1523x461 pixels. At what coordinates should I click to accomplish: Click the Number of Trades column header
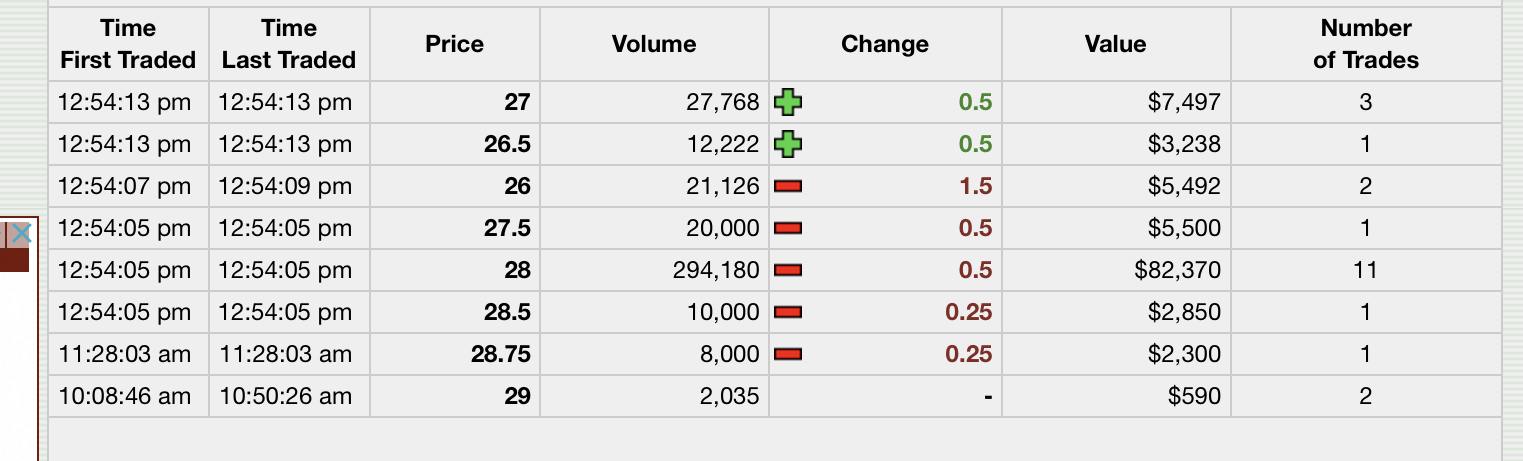pyautogui.click(x=1366, y=44)
